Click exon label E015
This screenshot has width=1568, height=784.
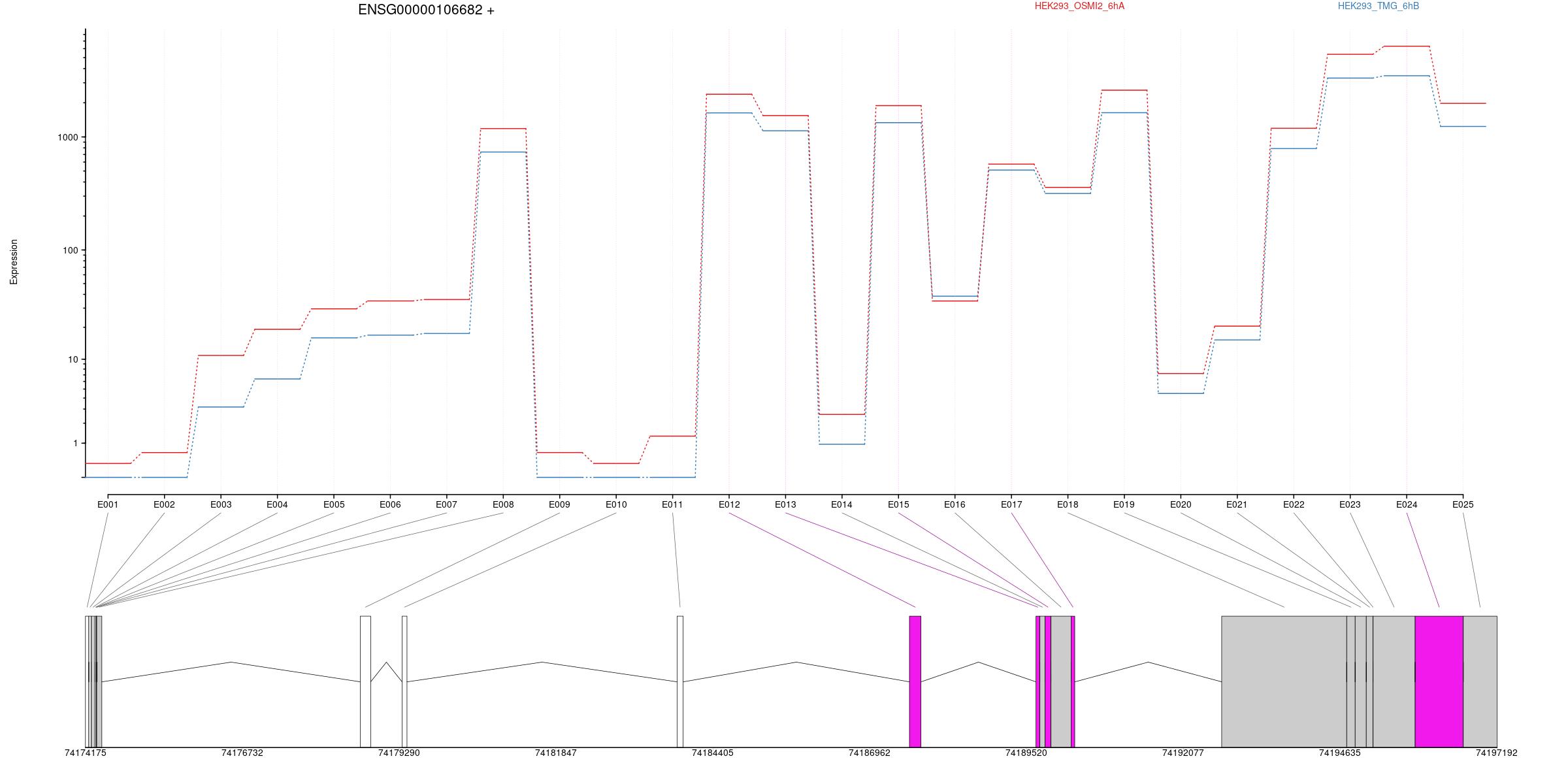coord(898,504)
